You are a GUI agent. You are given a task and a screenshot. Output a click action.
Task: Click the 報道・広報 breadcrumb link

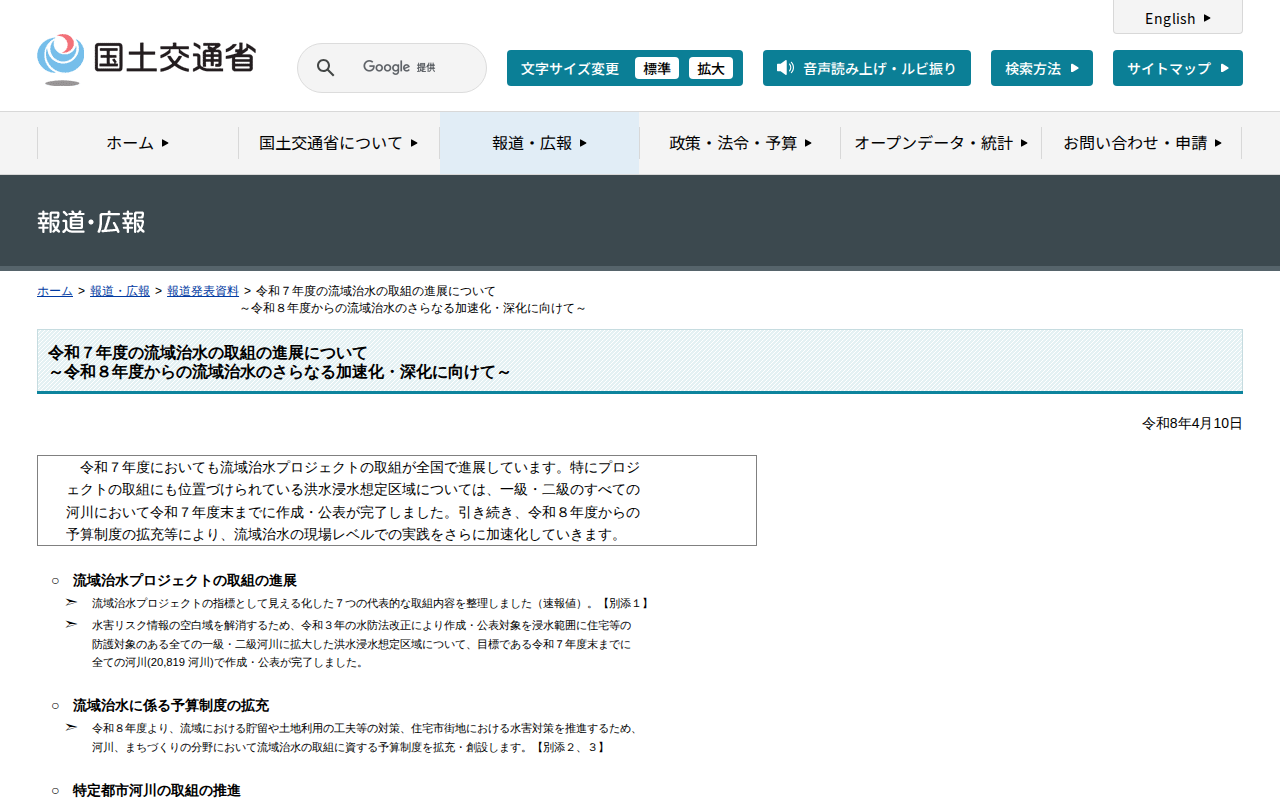click(120, 291)
